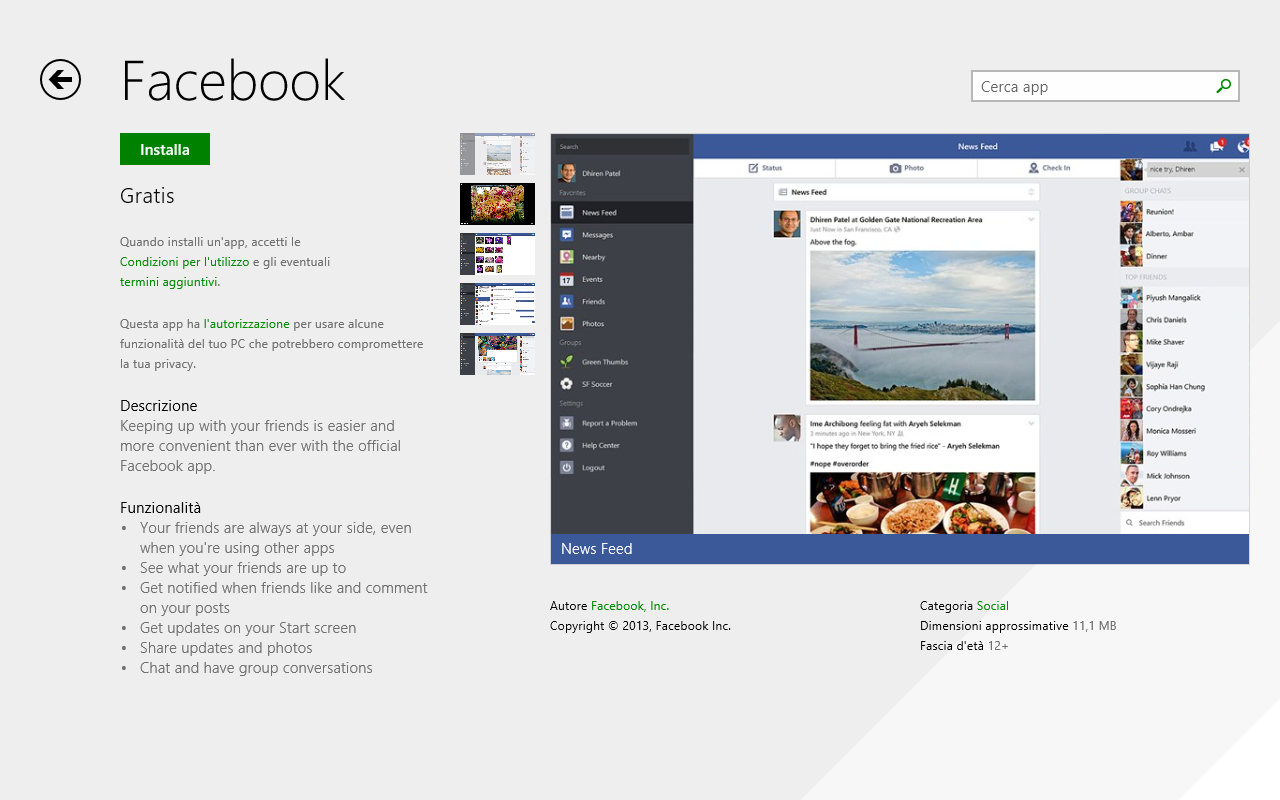Click the Descrizione heading
Screen dimensions: 1280x800
click(x=159, y=405)
